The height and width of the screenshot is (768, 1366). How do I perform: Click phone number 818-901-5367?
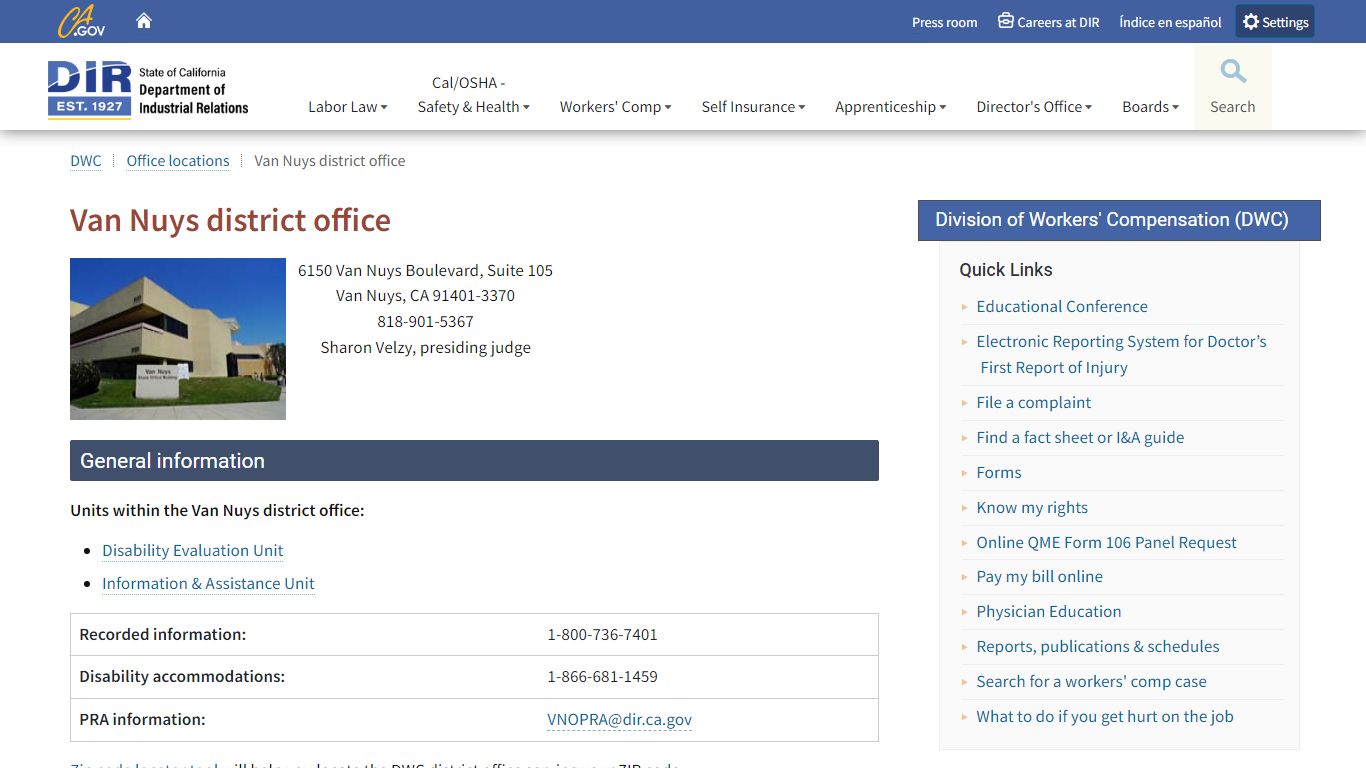click(425, 322)
